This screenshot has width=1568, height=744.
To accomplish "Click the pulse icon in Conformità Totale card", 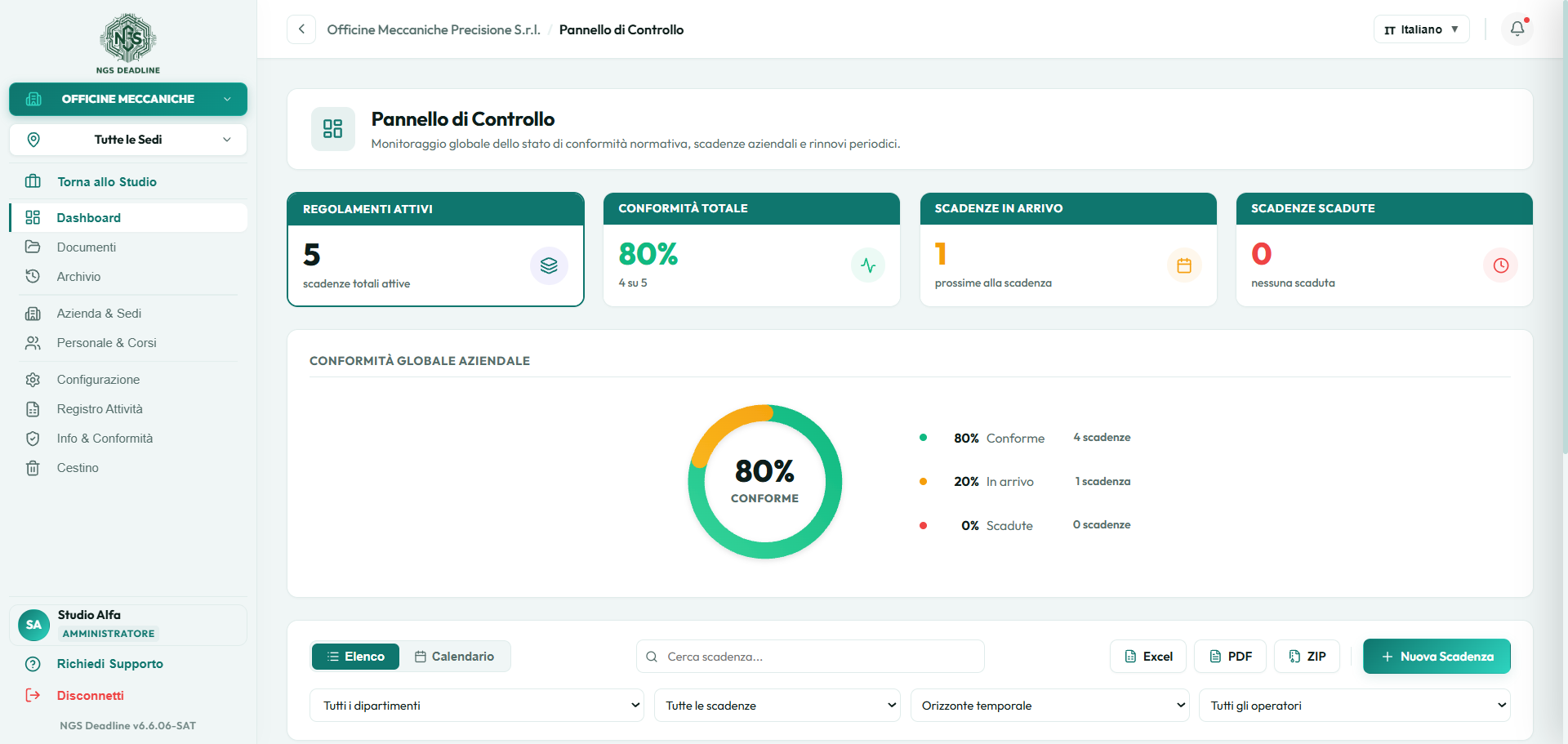I will tap(868, 265).
